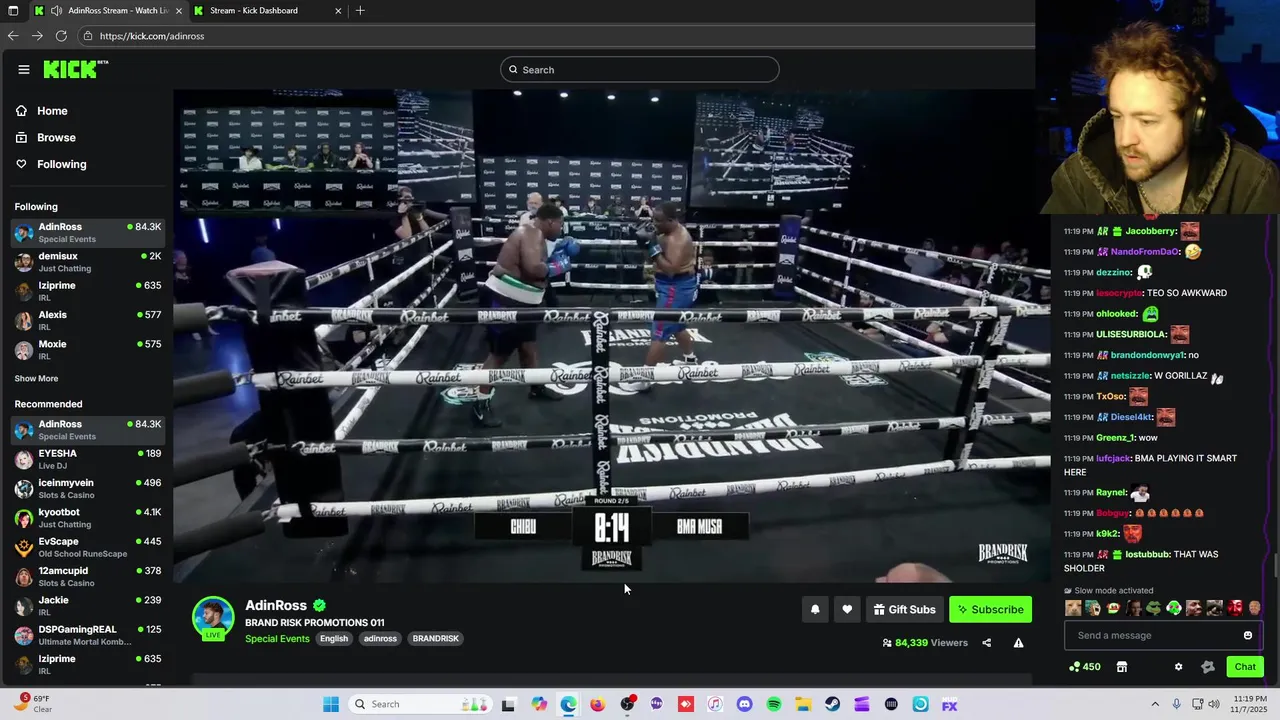The image size is (1280, 720).
Task: Open the Browse page
Action: click(x=56, y=137)
